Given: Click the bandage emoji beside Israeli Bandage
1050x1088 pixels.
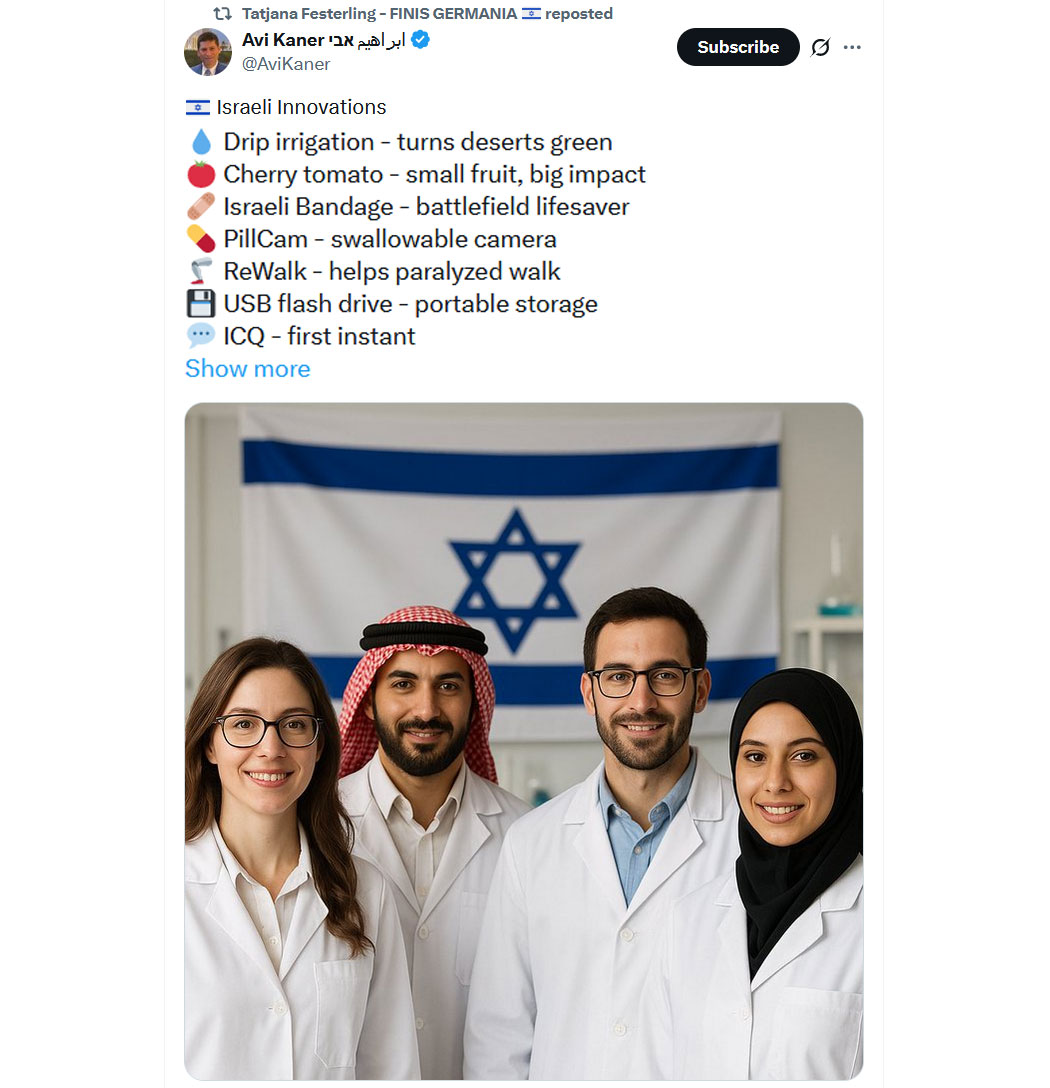Looking at the screenshot, I should tap(201, 207).
